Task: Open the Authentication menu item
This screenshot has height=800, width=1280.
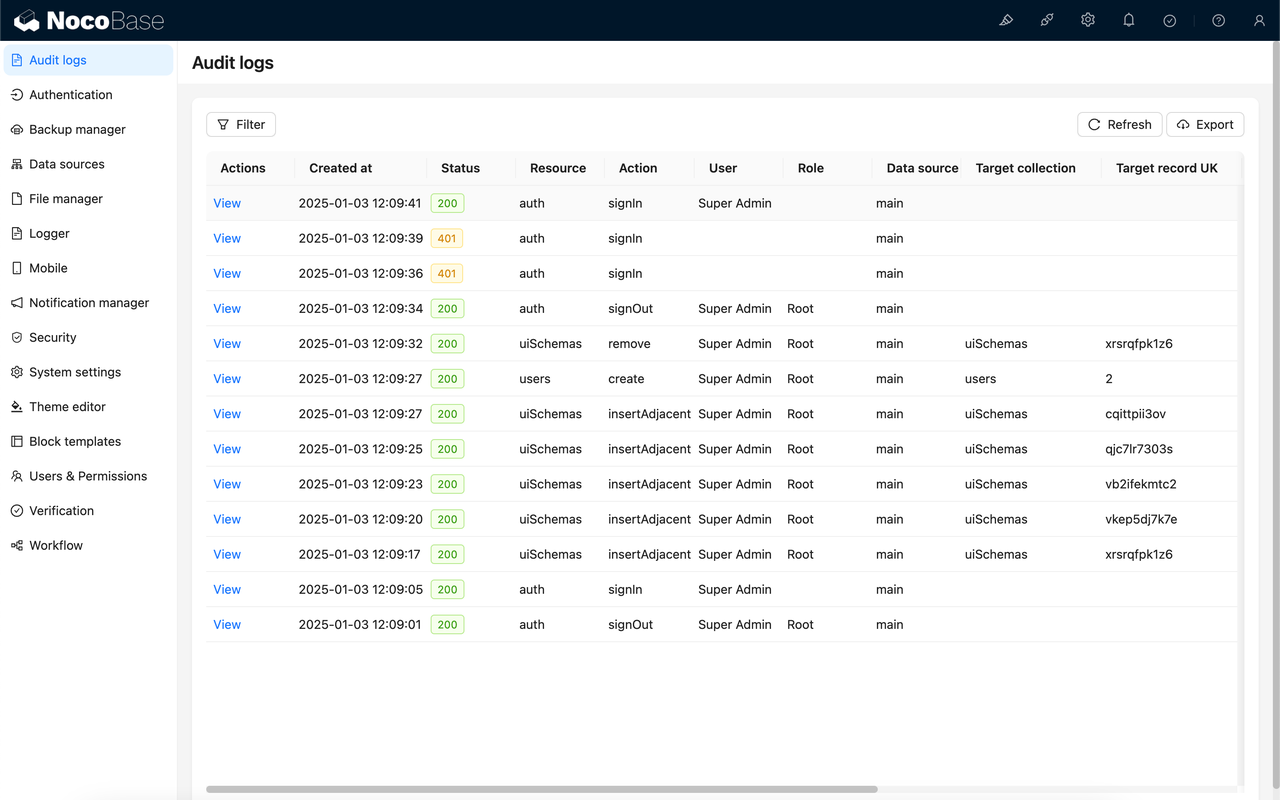Action: (x=88, y=95)
